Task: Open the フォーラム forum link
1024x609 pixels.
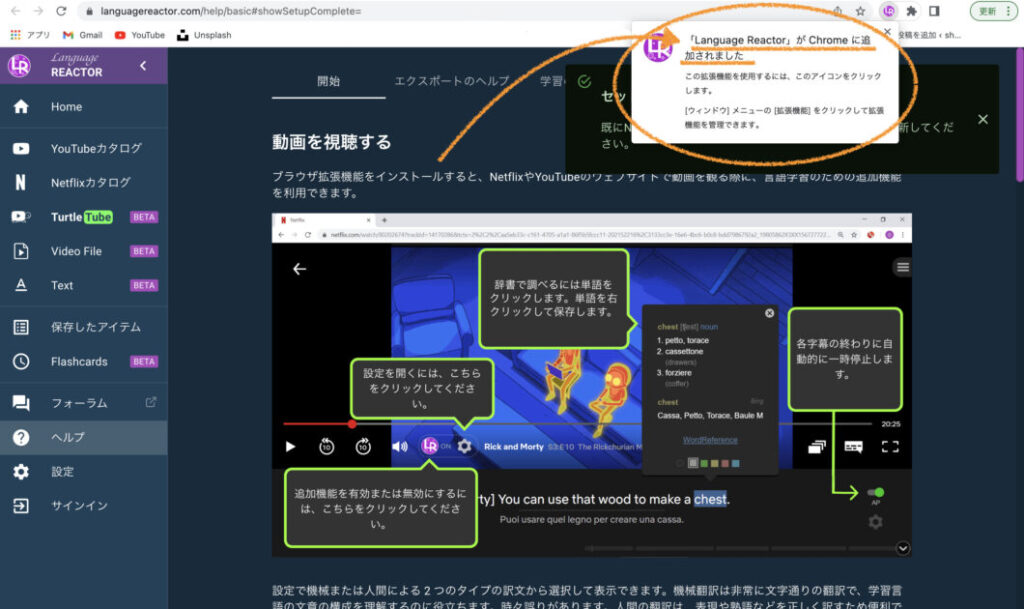Action: (x=78, y=403)
